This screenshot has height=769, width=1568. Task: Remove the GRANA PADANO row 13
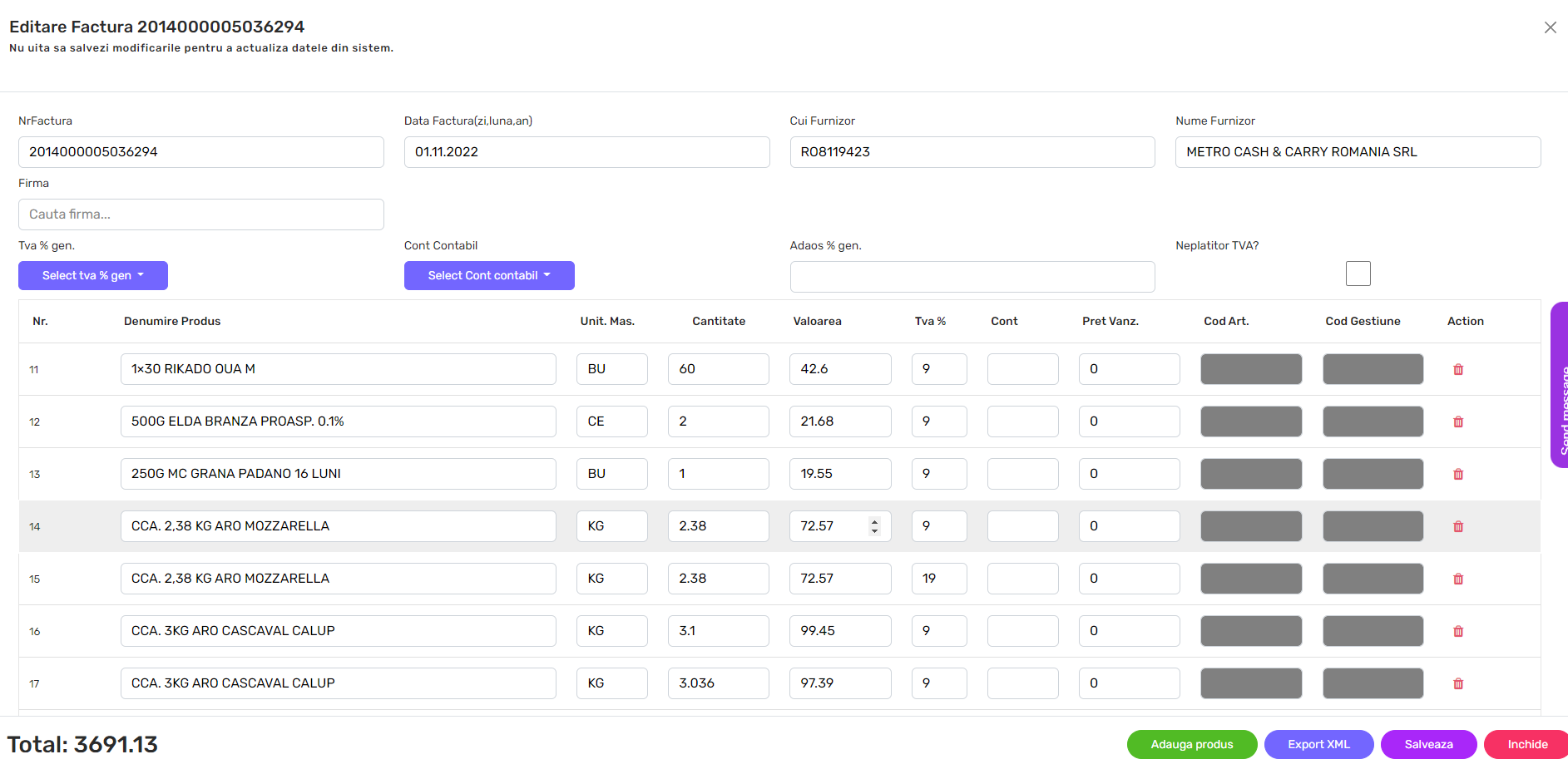[1457, 474]
